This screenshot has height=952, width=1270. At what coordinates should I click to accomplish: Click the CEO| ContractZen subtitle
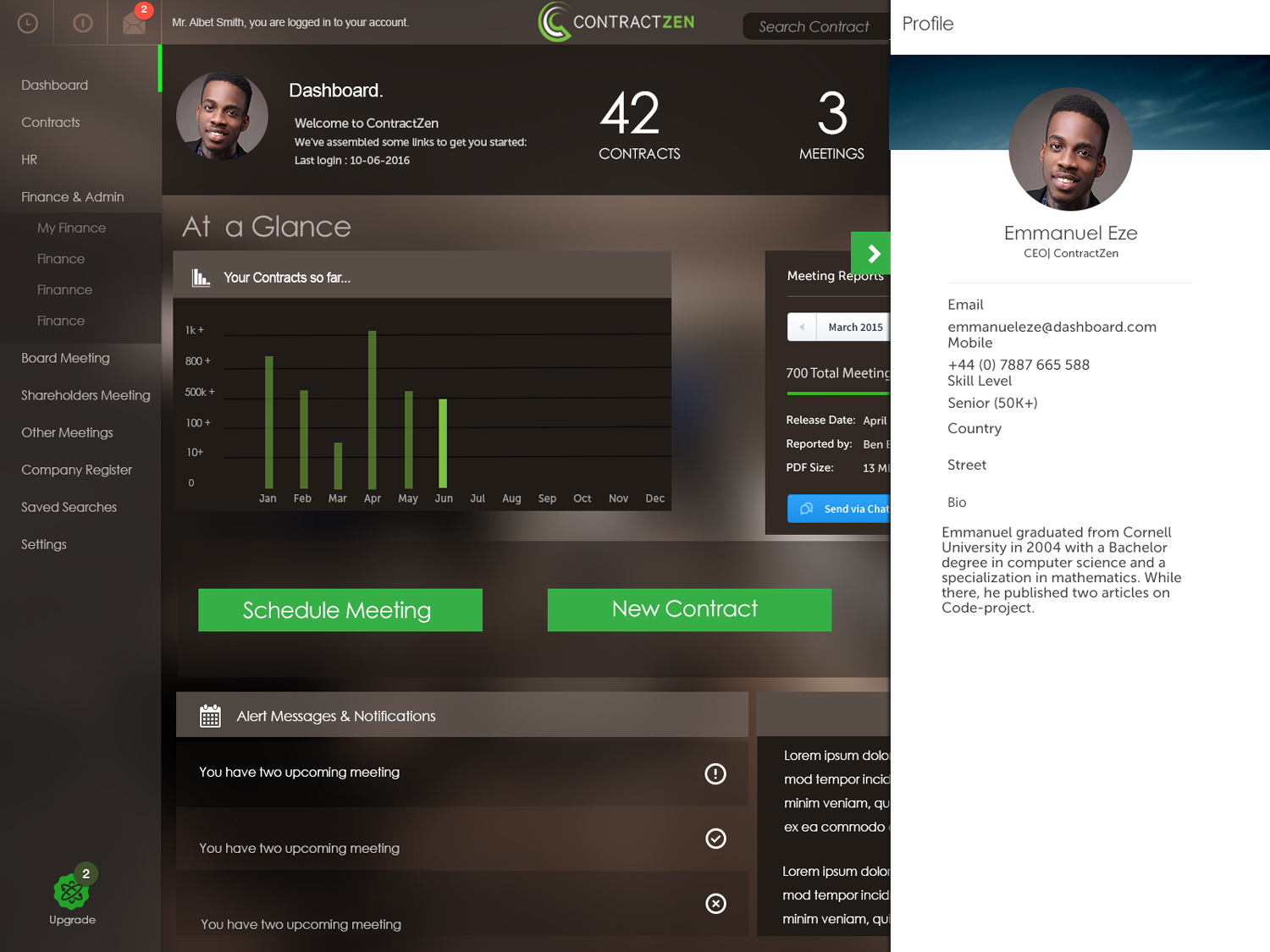1071,253
